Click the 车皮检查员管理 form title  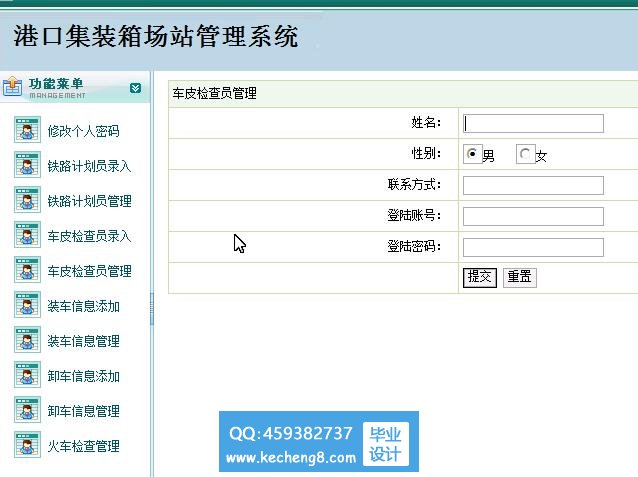214,93
